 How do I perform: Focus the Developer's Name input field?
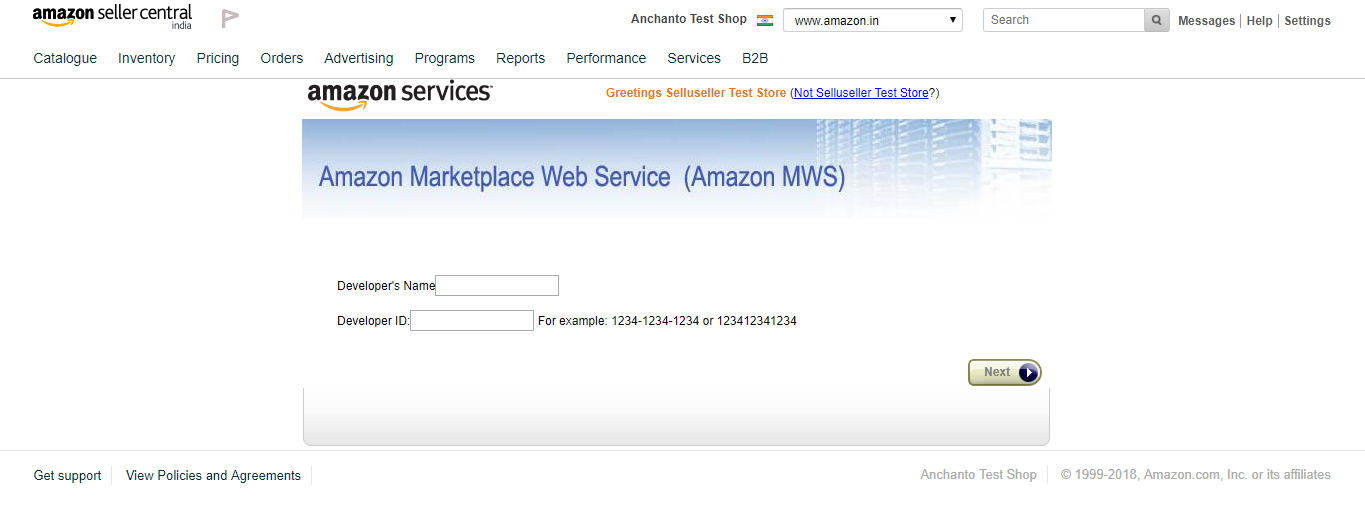coord(497,286)
